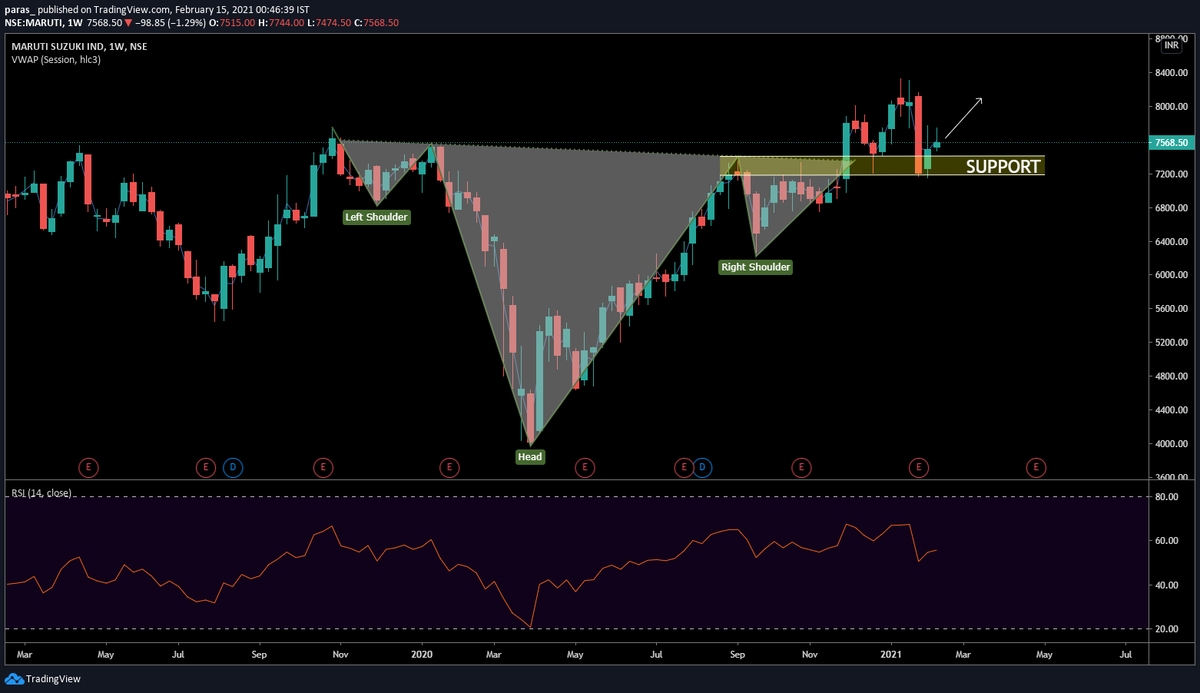This screenshot has width=1200, height=693.
Task: Click price axis value 4800.00
Action: click(1169, 377)
